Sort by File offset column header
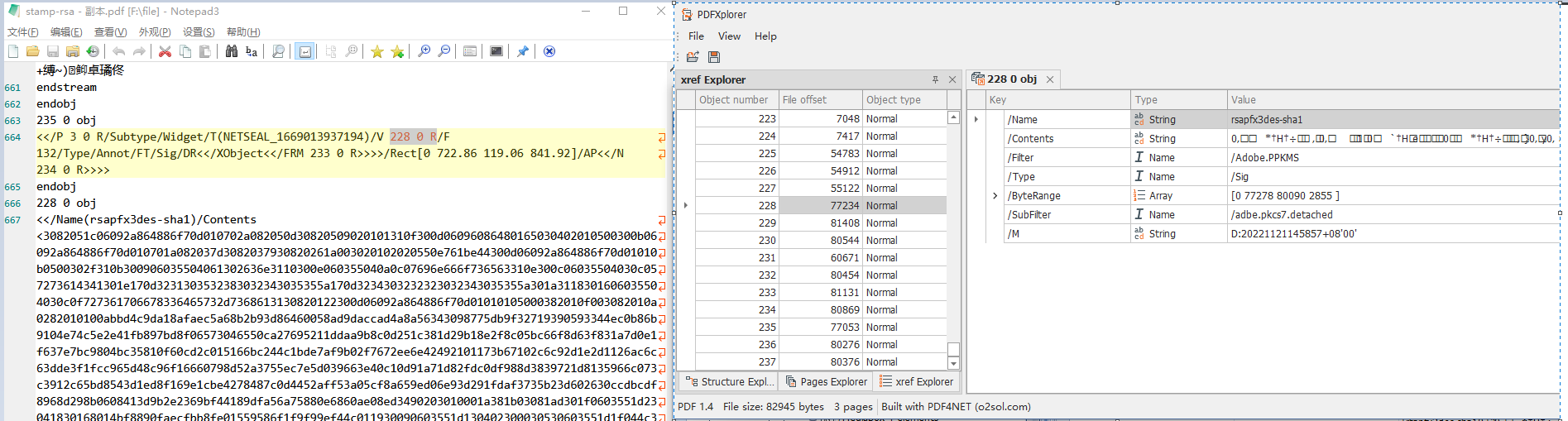1568x421 pixels. coord(821,100)
